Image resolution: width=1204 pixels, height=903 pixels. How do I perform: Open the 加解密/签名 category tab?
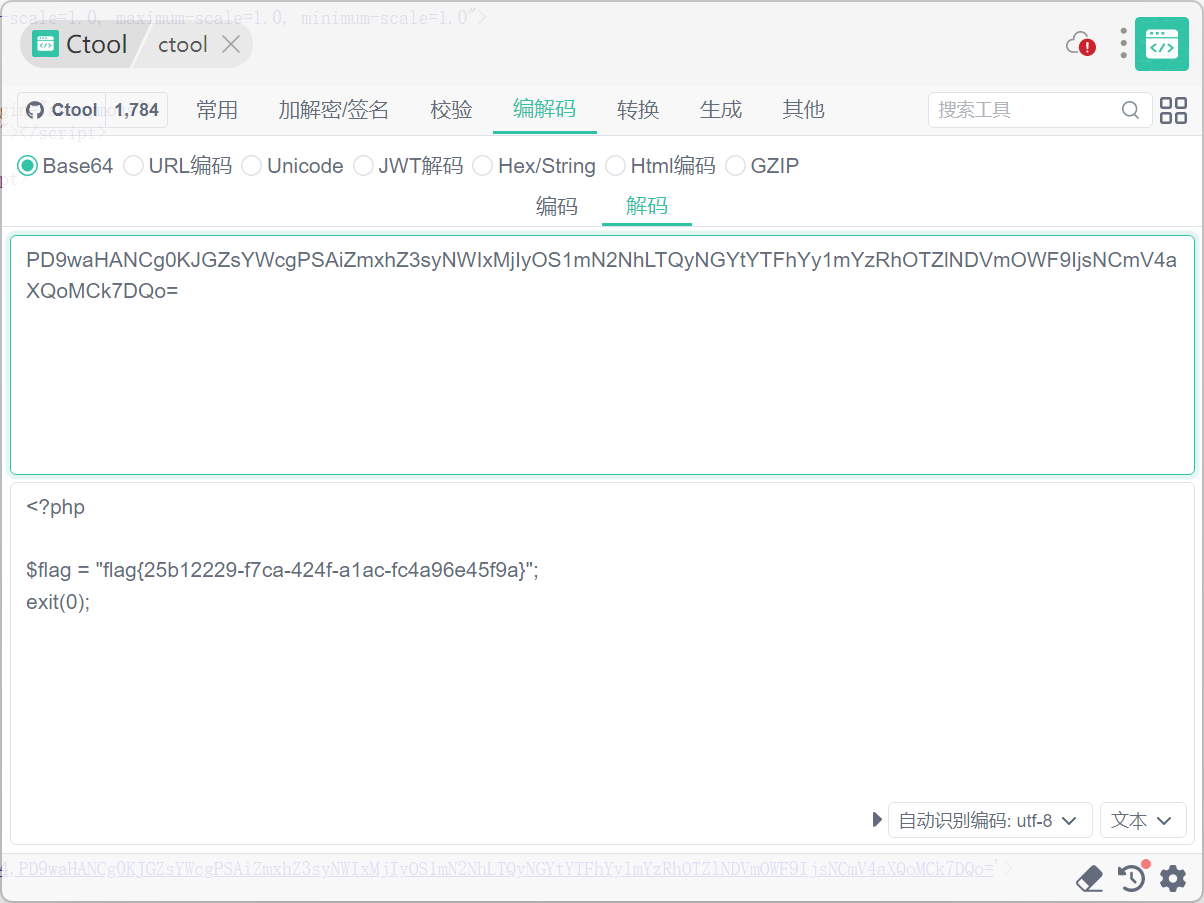point(334,110)
